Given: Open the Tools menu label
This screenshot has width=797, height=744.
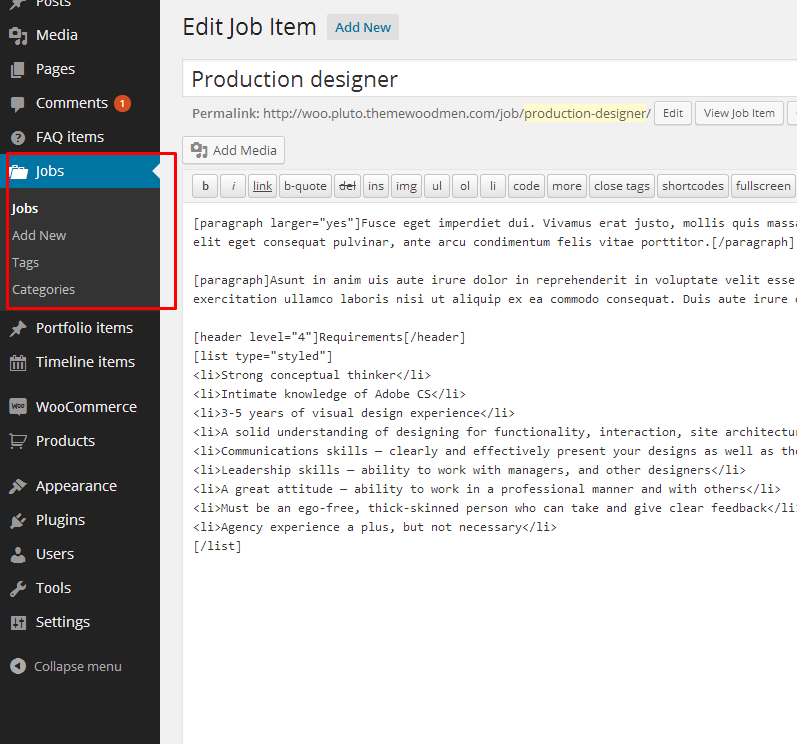Looking at the screenshot, I should click(53, 588).
